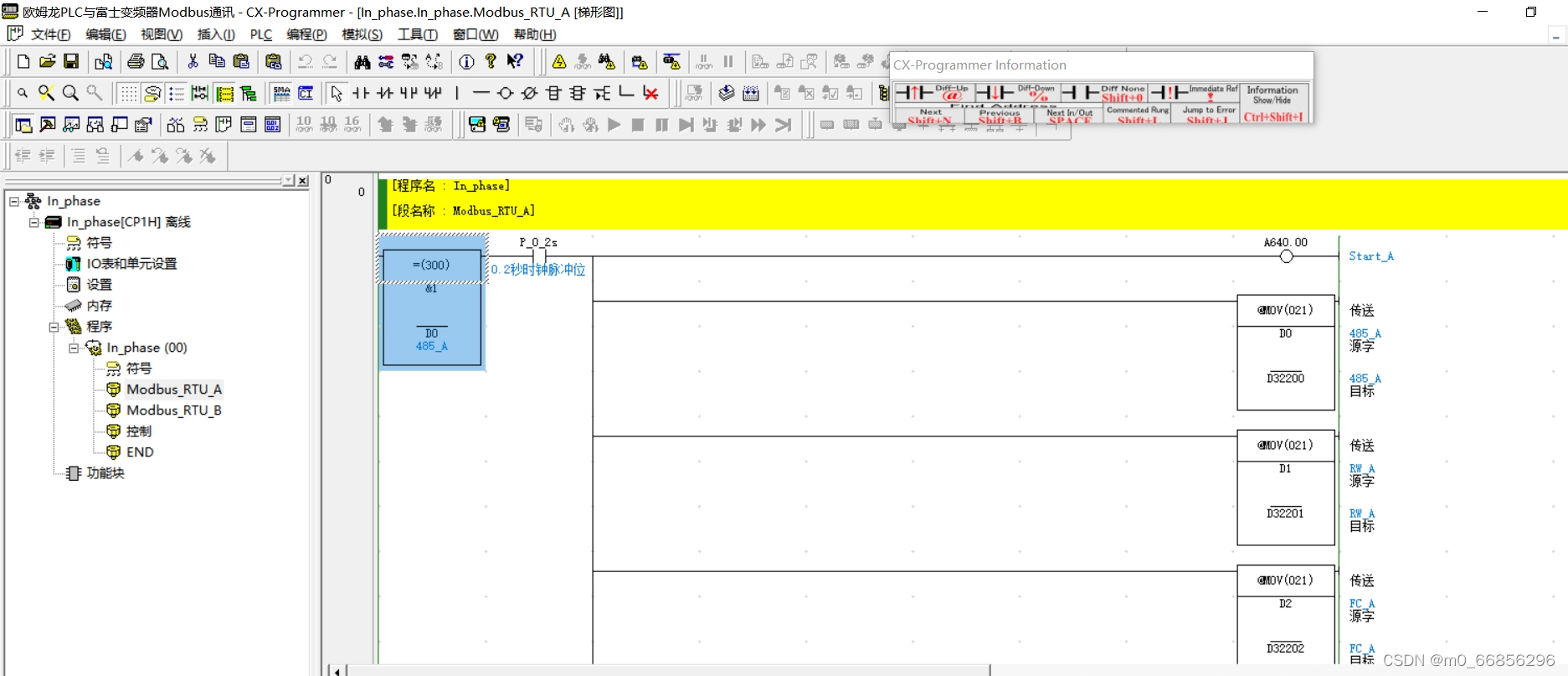Insert a new normally closed contact
The image size is (1568, 676).
click(385, 93)
